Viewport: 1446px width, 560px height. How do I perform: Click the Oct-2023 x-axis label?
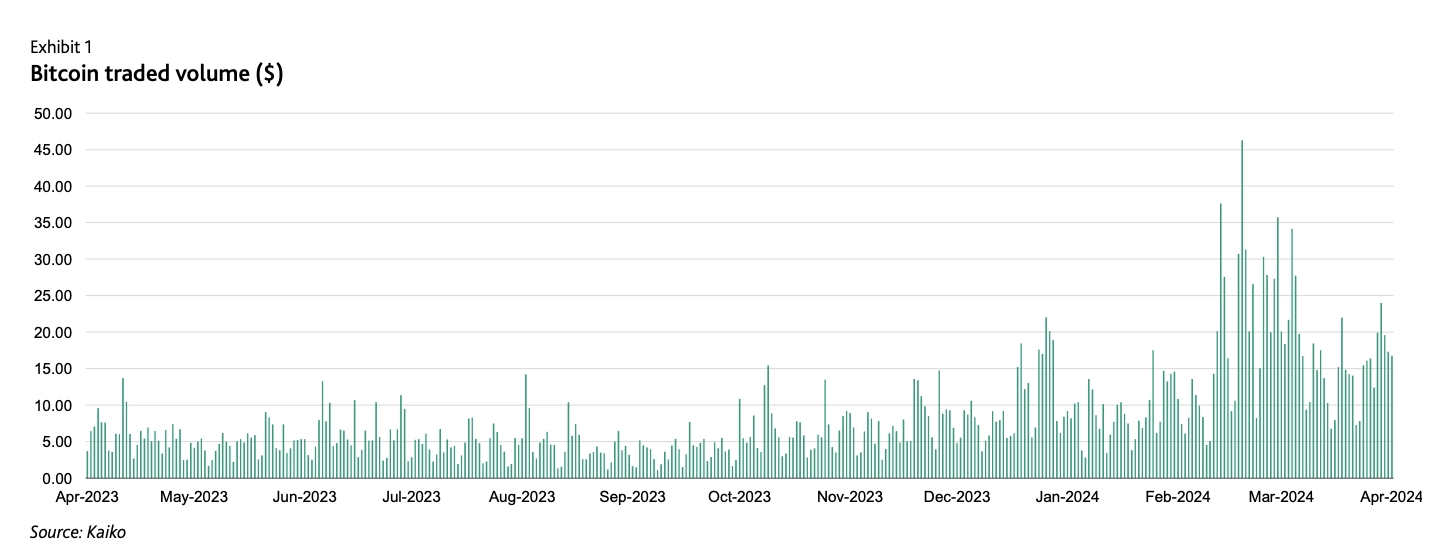739,497
